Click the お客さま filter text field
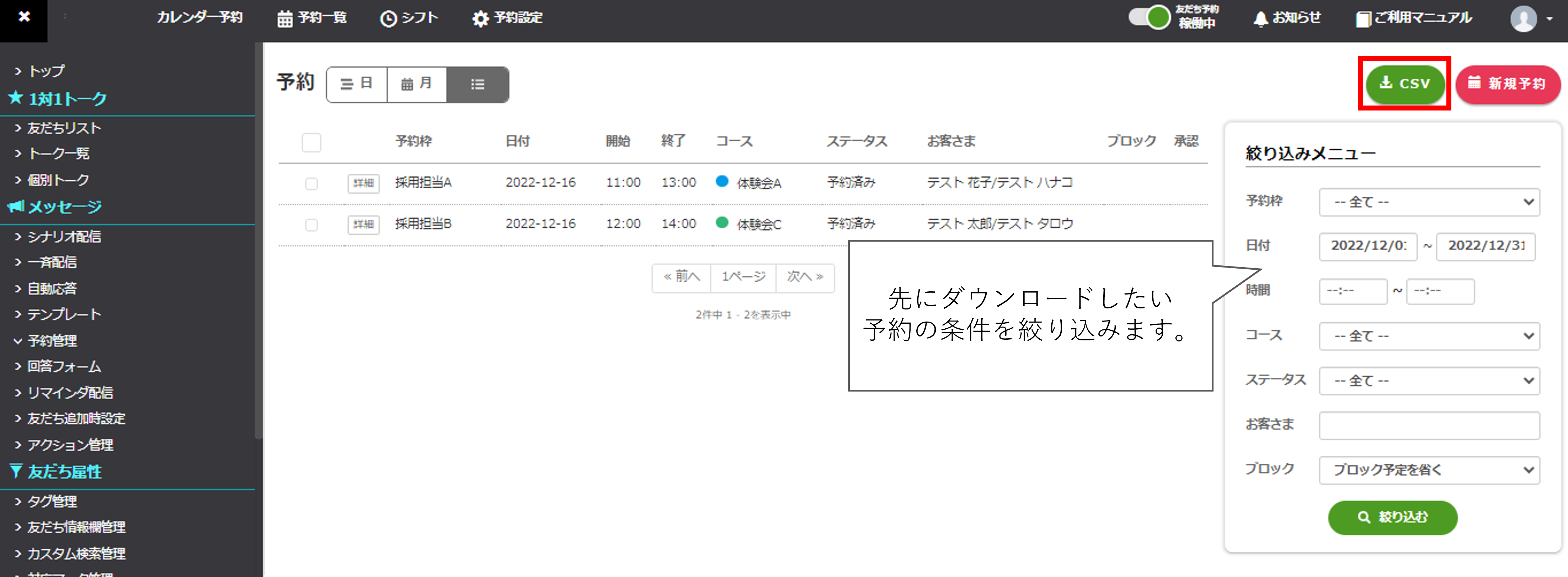The image size is (1568, 577). click(1429, 426)
